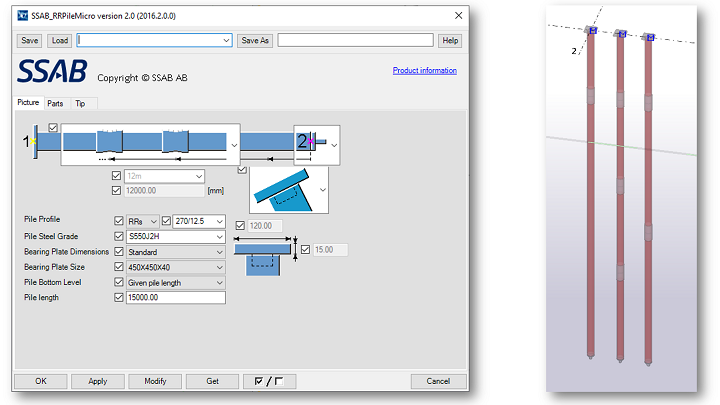Toggle checkbox above the pile segment picture

[x=53, y=128]
